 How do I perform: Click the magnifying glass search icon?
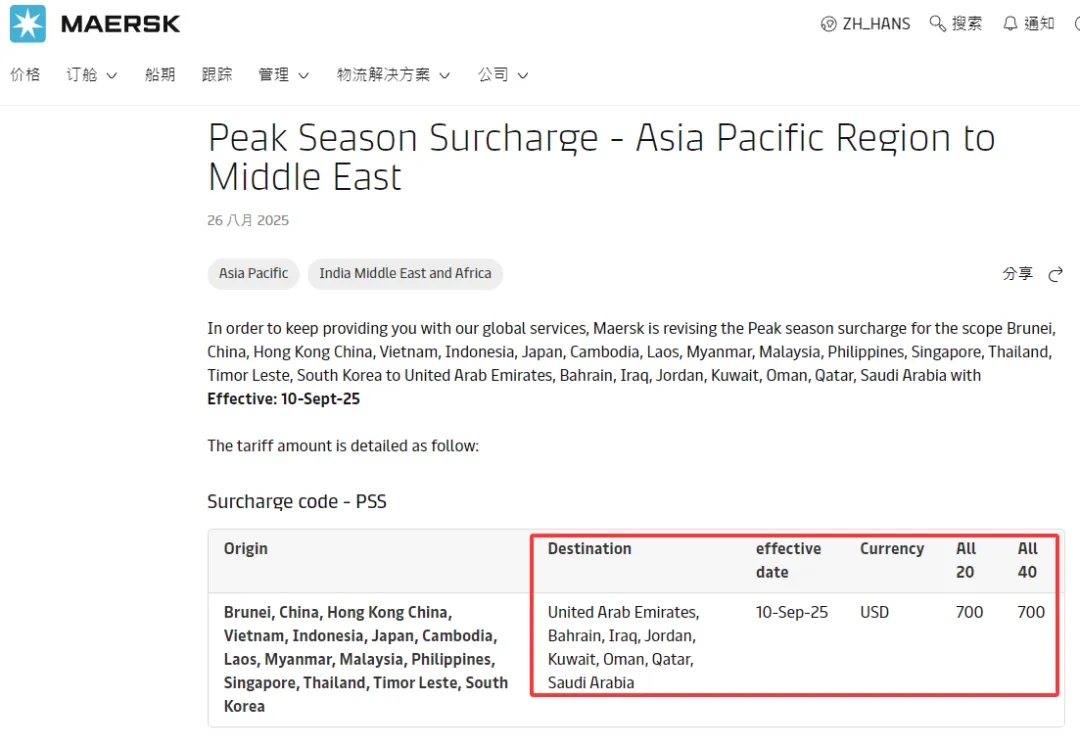937,23
